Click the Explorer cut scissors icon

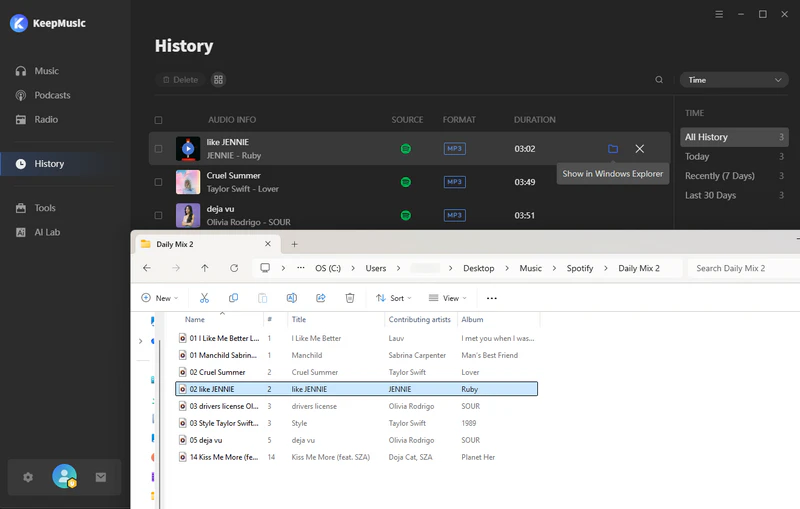(x=204, y=298)
